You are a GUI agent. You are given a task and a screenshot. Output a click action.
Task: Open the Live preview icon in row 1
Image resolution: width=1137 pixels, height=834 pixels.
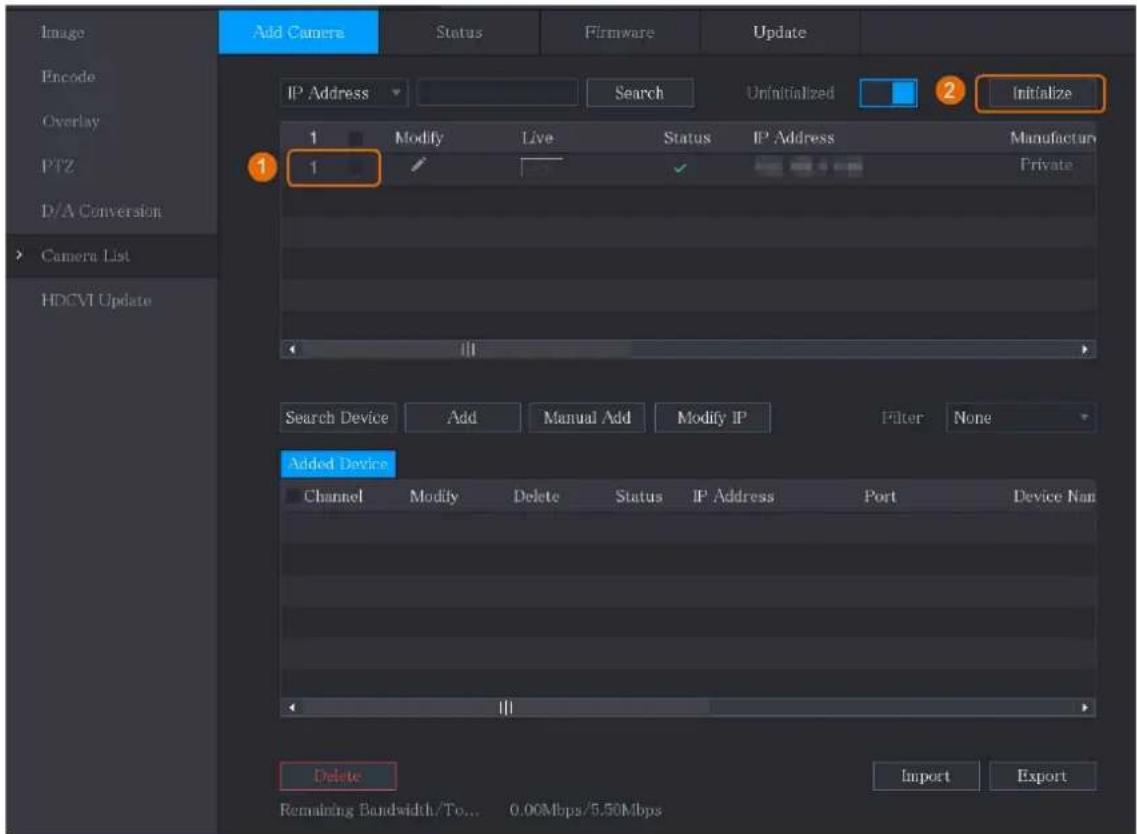[541, 168]
